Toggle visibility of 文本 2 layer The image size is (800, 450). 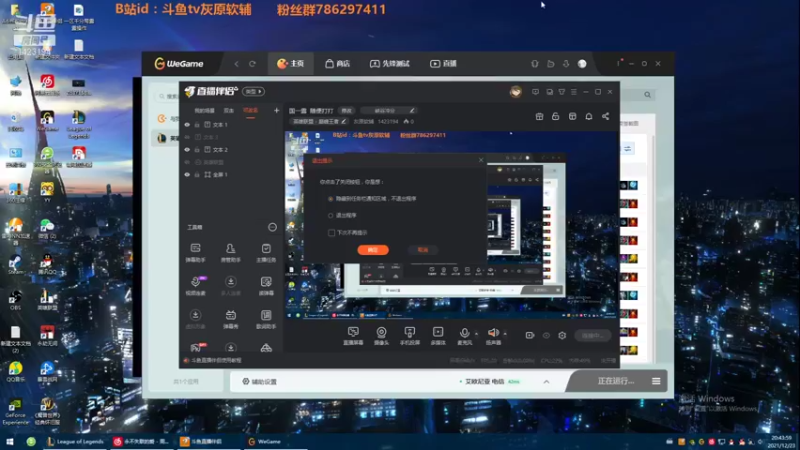(187, 149)
